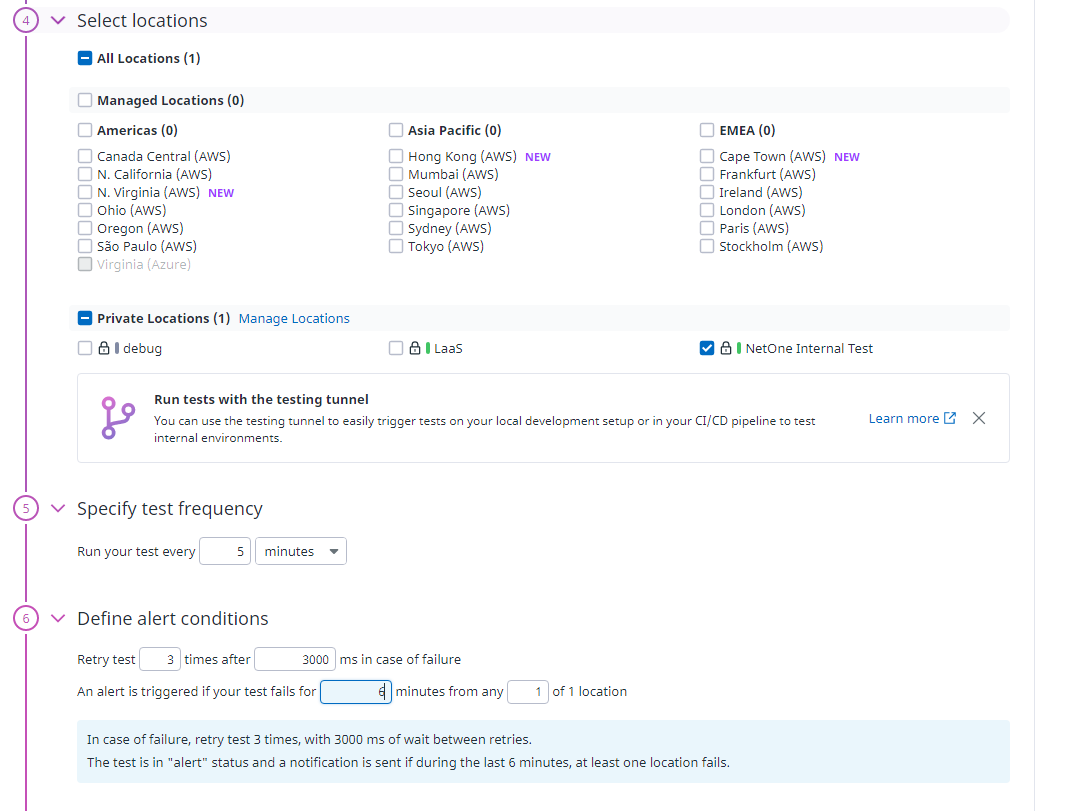Select Seoul (AWS) location
This screenshot has width=1074, height=811.
pos(396,192)
